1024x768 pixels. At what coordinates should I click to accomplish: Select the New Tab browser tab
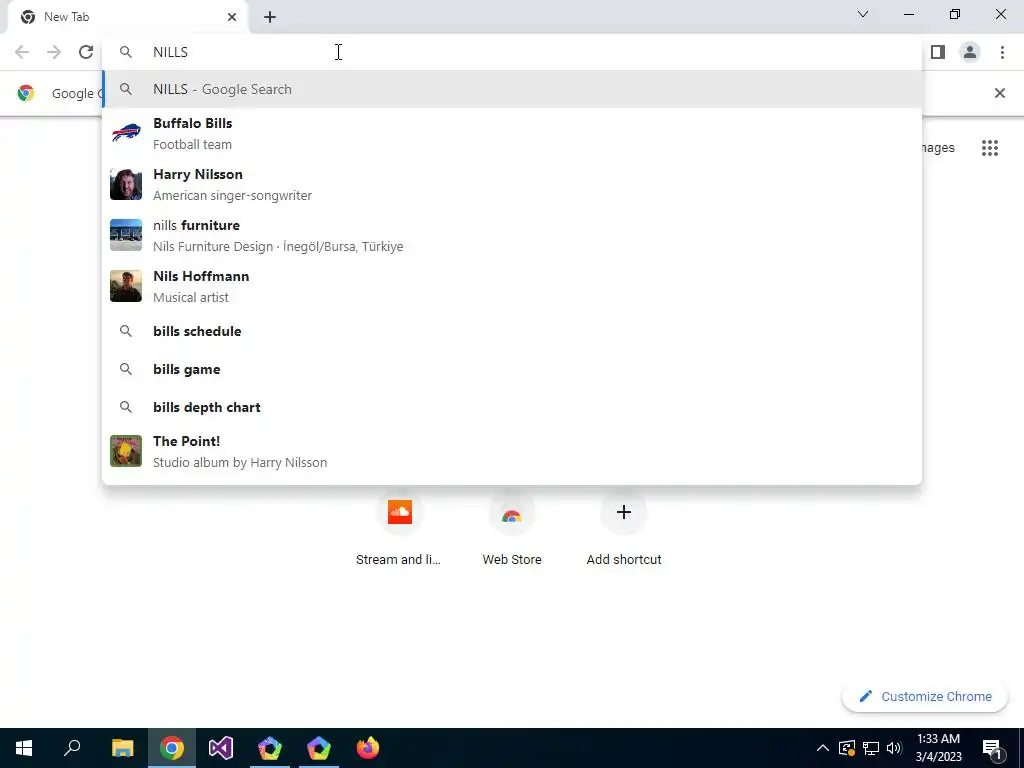click(128, 17)
